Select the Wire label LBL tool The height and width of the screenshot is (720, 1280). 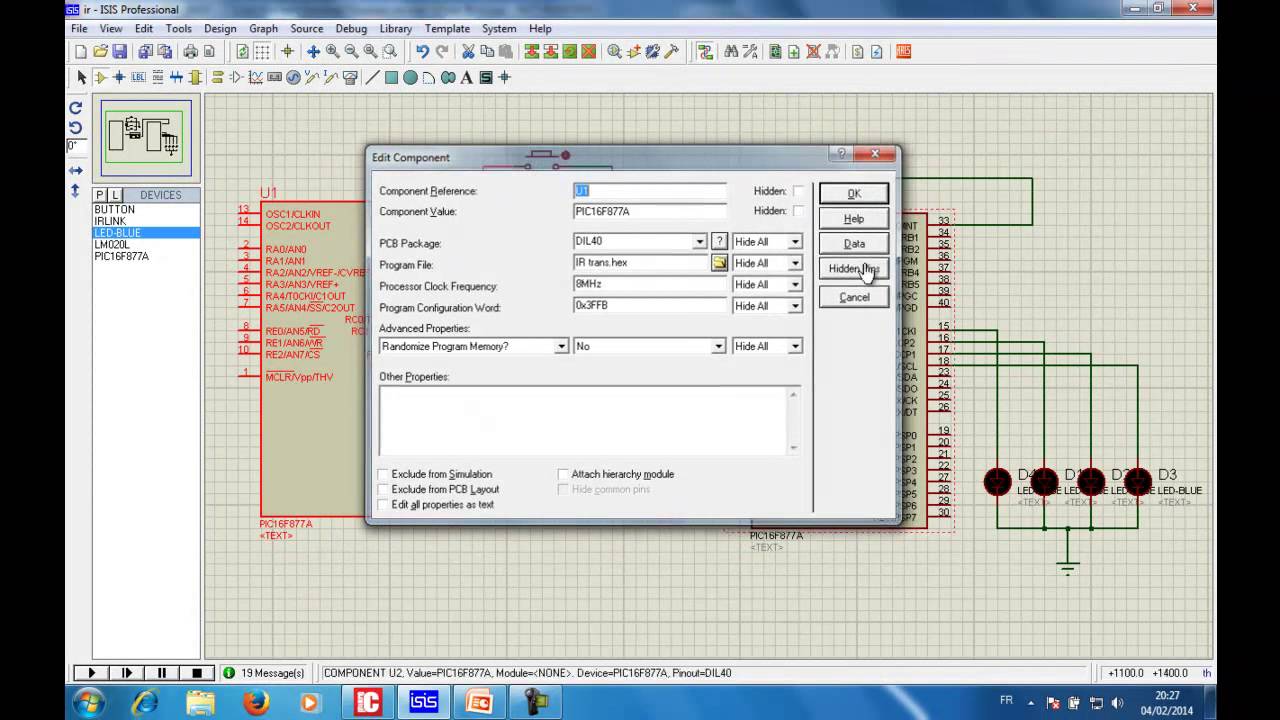[138, 77]
